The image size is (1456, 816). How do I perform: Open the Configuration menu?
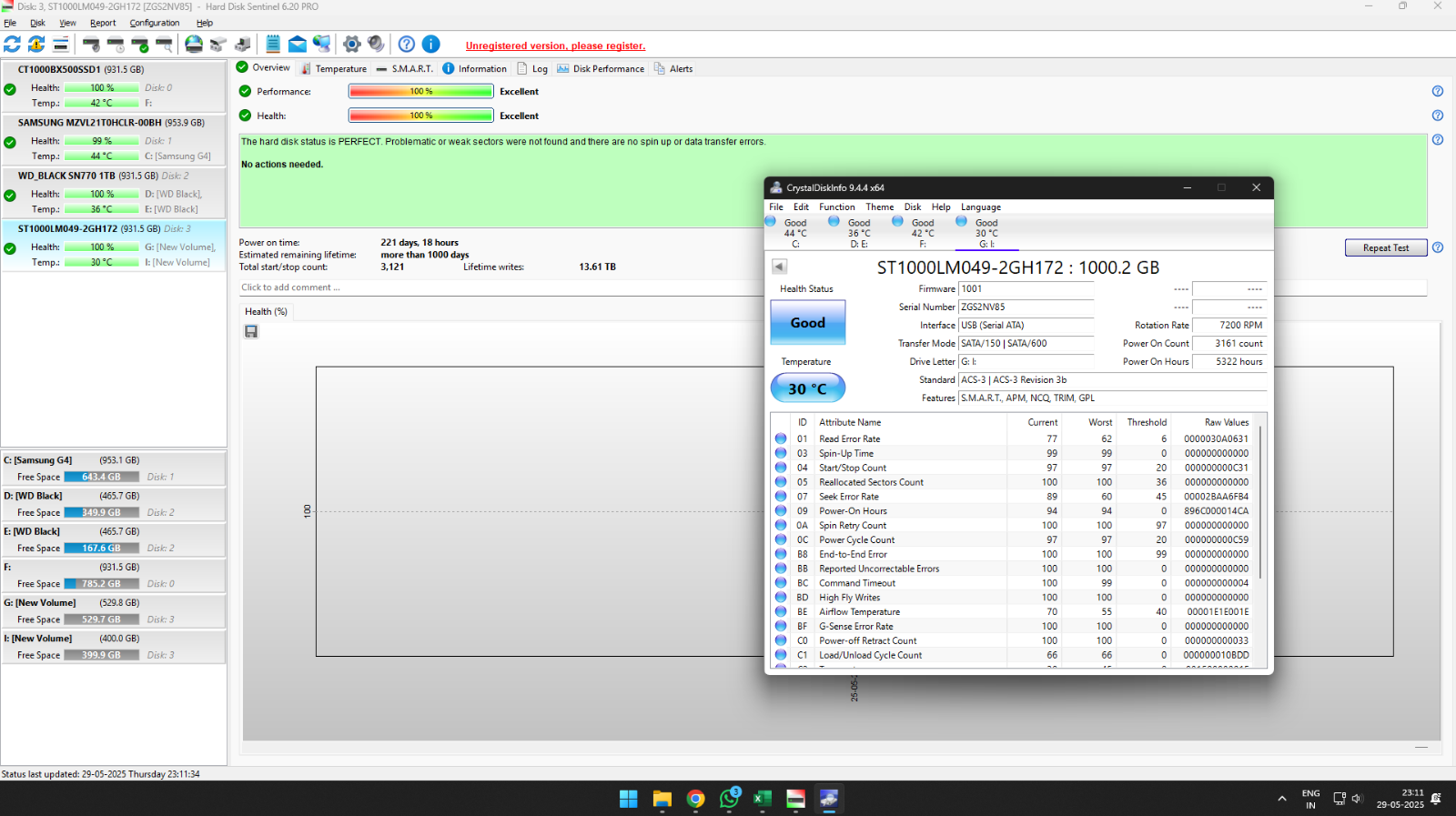pos(155,23)
